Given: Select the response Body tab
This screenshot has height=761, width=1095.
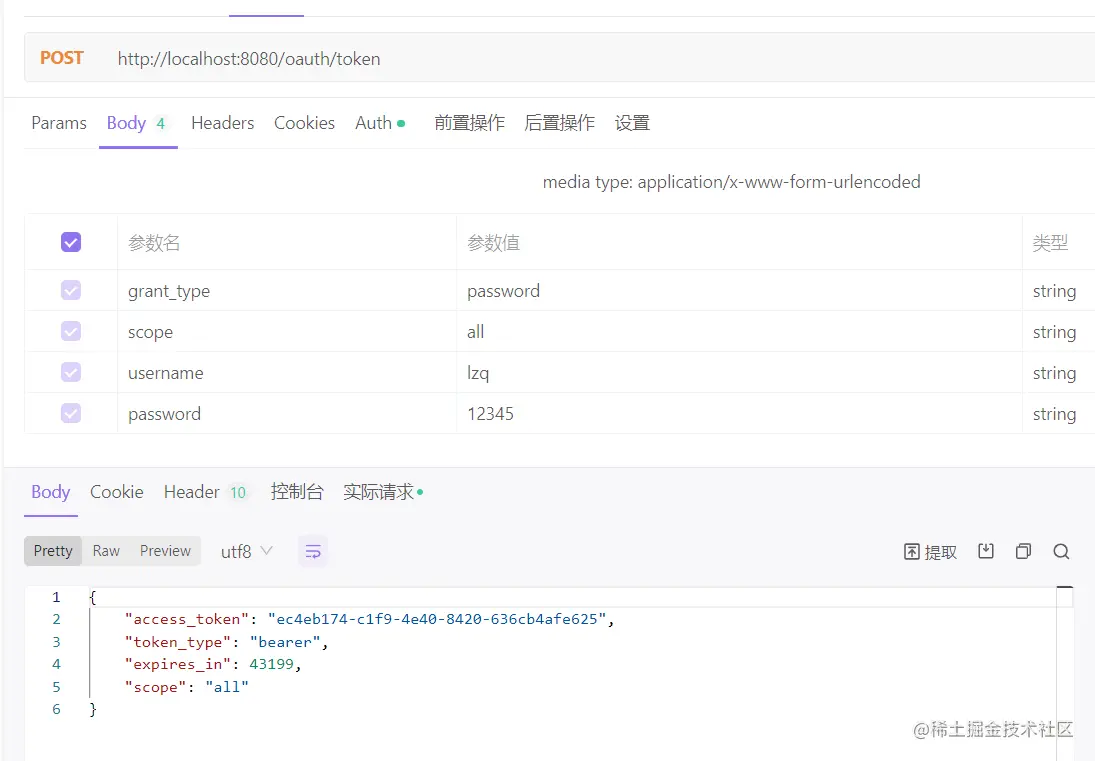Looking at the screenshot, I should [50, 492].
